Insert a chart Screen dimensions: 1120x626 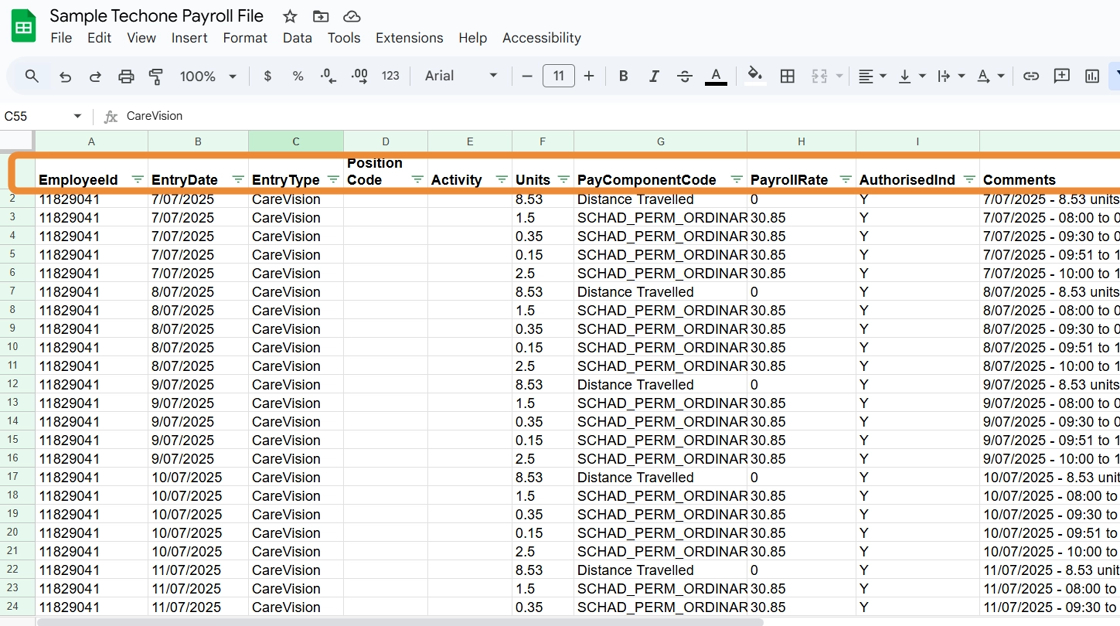pyautogui.click(x=1092, y=76)
